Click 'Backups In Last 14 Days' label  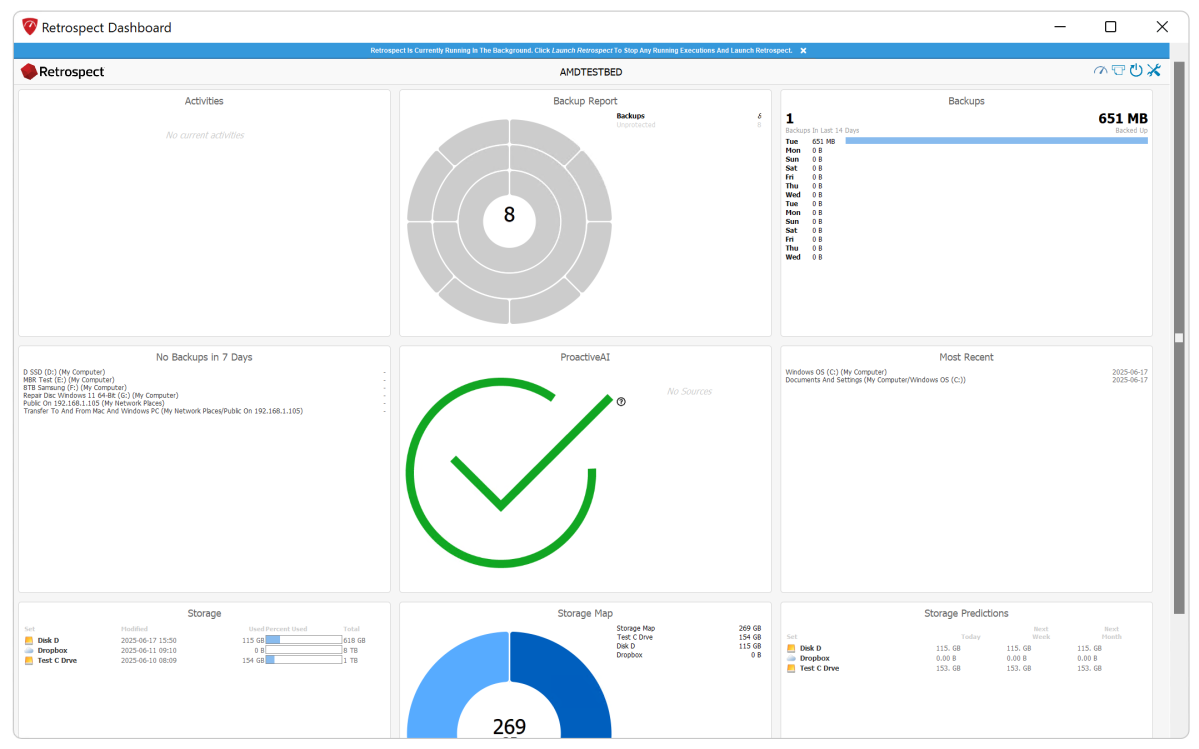[822, 131]
